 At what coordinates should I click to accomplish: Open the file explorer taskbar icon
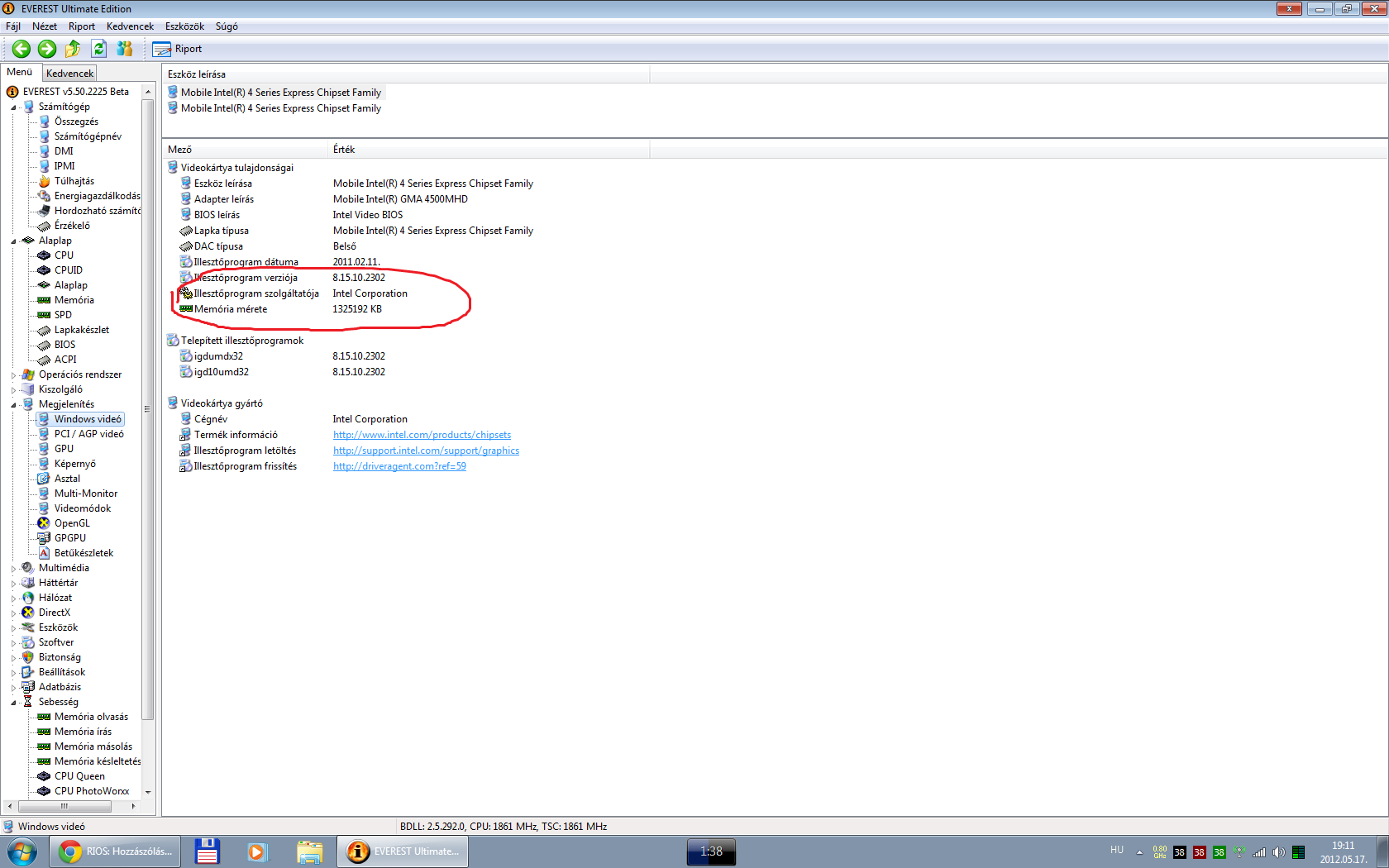[309, 851]
